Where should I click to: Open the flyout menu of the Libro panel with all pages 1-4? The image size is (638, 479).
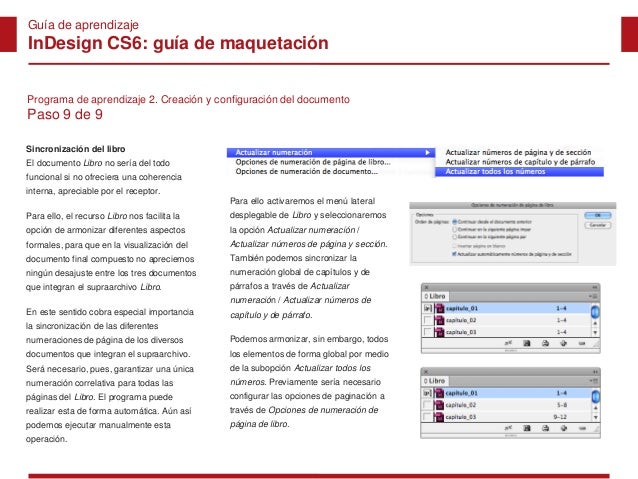tap(593, 297)
